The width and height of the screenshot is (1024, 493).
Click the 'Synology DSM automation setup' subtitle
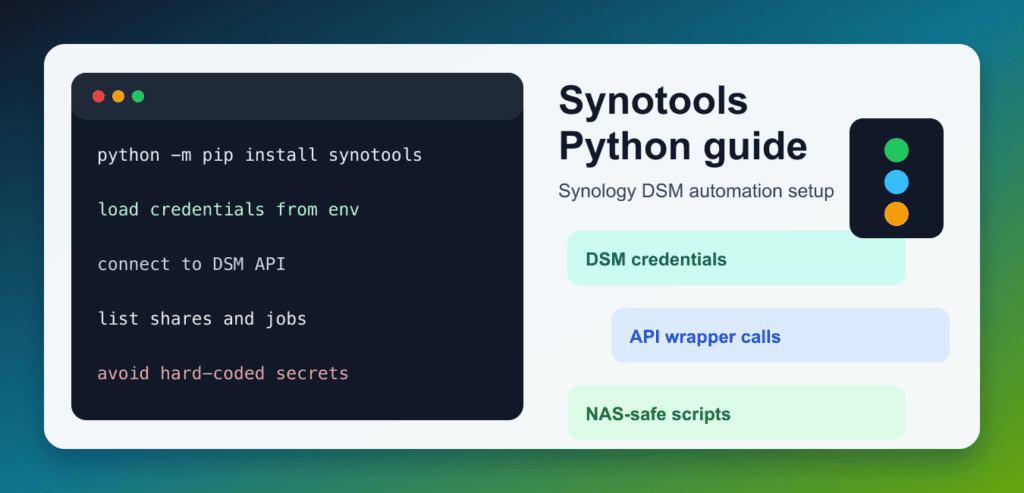tap(696, 191)
